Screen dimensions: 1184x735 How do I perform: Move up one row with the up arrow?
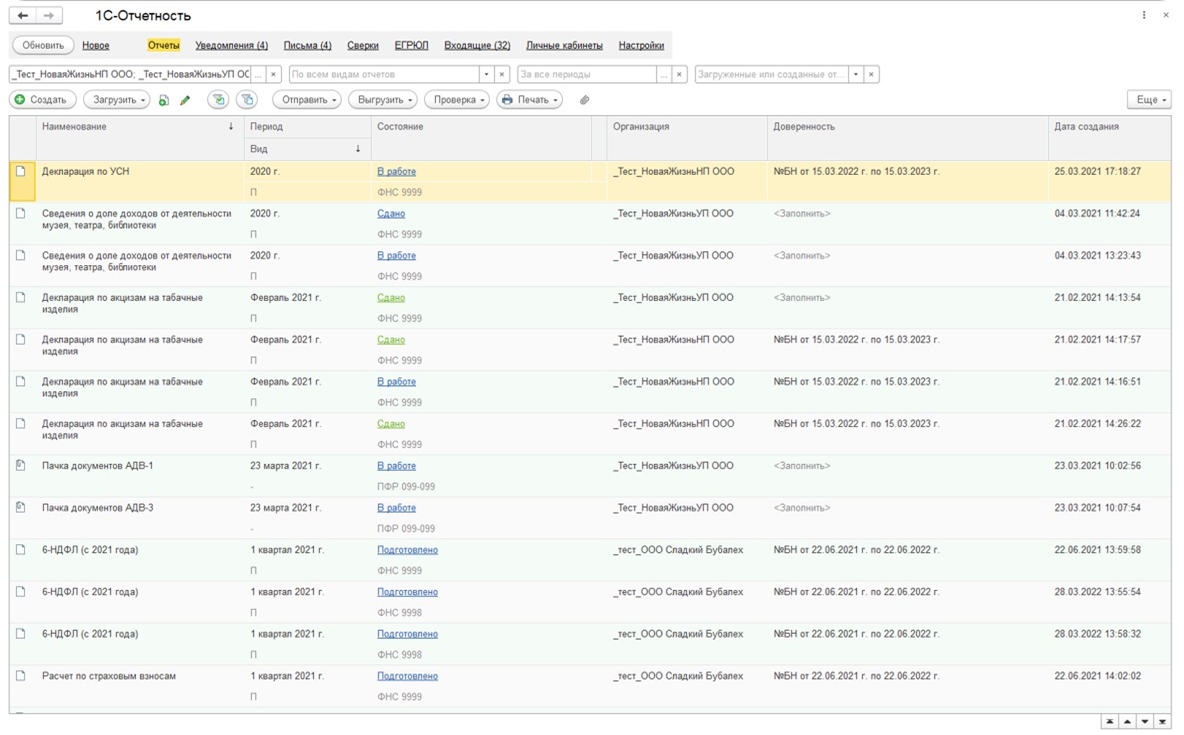[x=1127, y=722]
